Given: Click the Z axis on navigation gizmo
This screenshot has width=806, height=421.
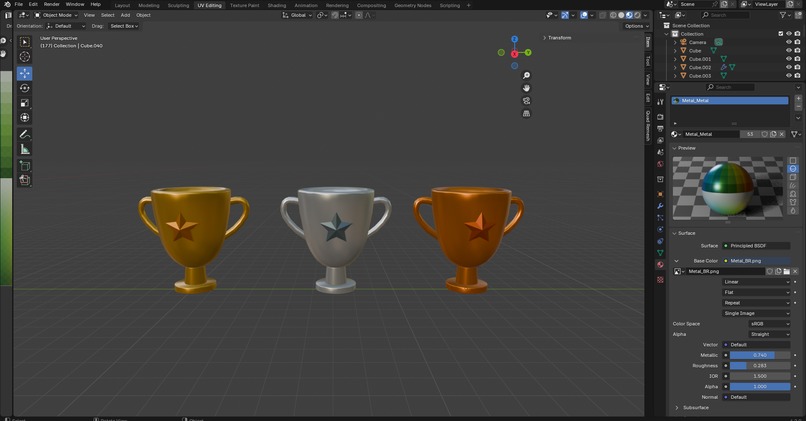Looking at the screenshot, I should (515, 39).
